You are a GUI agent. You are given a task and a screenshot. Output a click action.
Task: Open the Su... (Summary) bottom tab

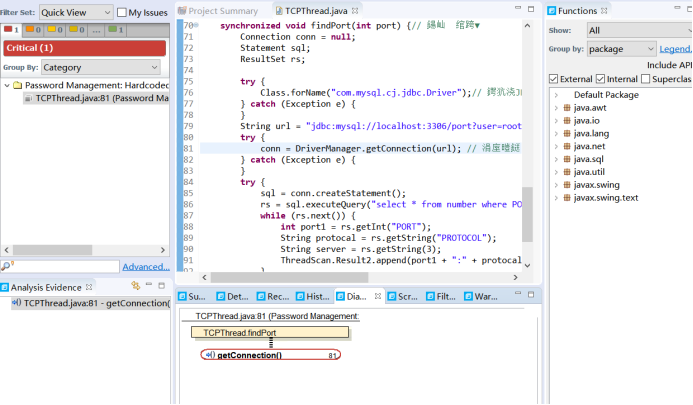click(x=192, y=297)
